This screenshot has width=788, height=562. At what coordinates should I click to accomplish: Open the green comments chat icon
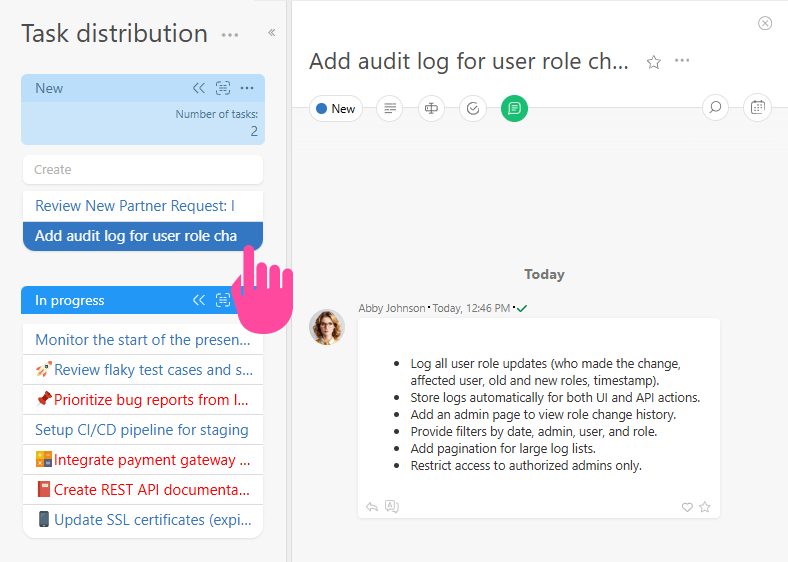pos(514,108)
